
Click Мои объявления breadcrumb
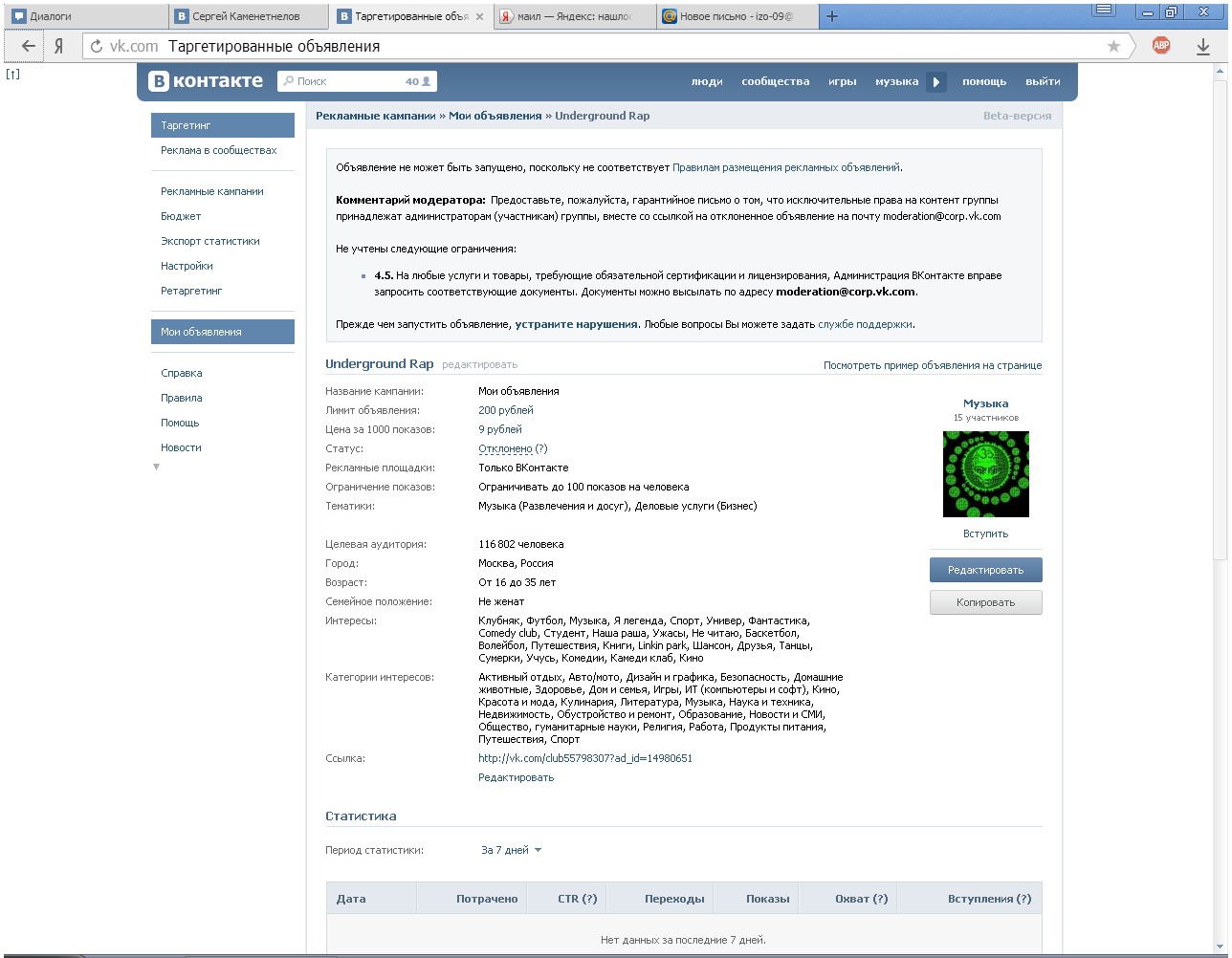(x=495, y=116)
